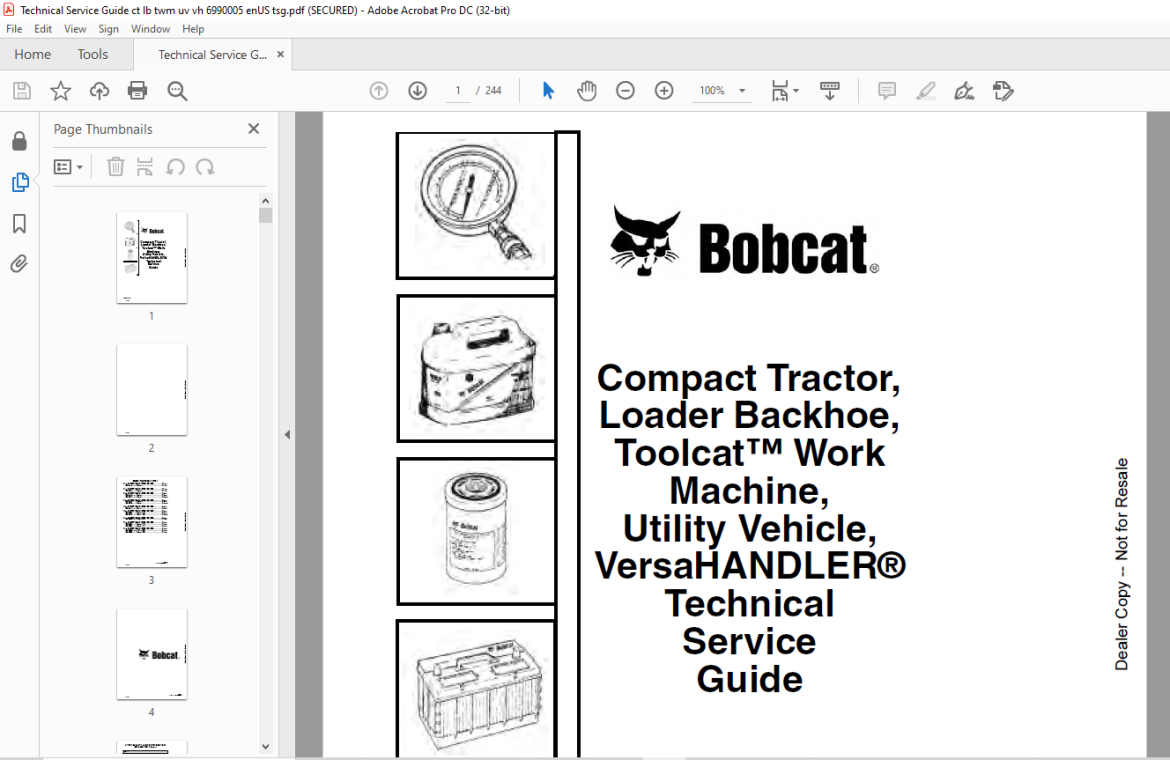Collapse the navigation pane with arrow

click(x=287, y=435)
